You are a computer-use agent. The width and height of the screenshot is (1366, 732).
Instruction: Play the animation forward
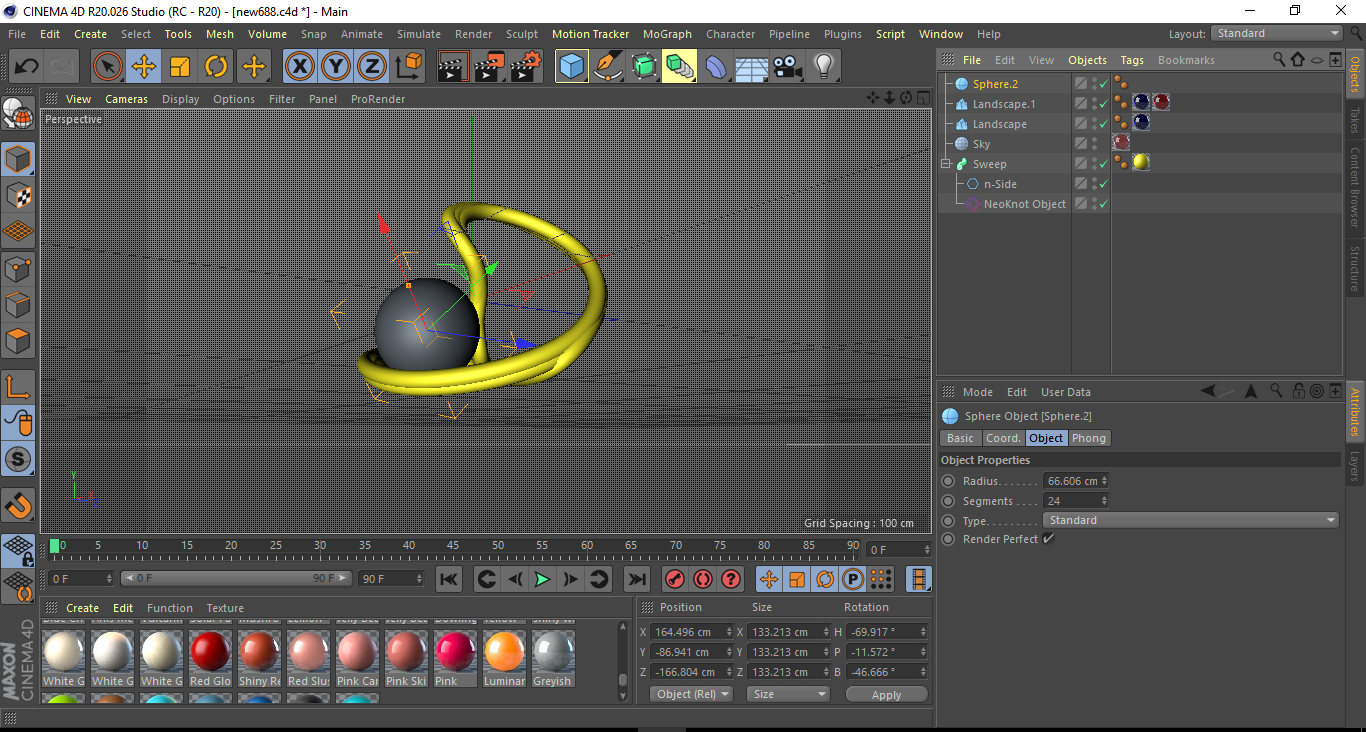pos(542,579)
